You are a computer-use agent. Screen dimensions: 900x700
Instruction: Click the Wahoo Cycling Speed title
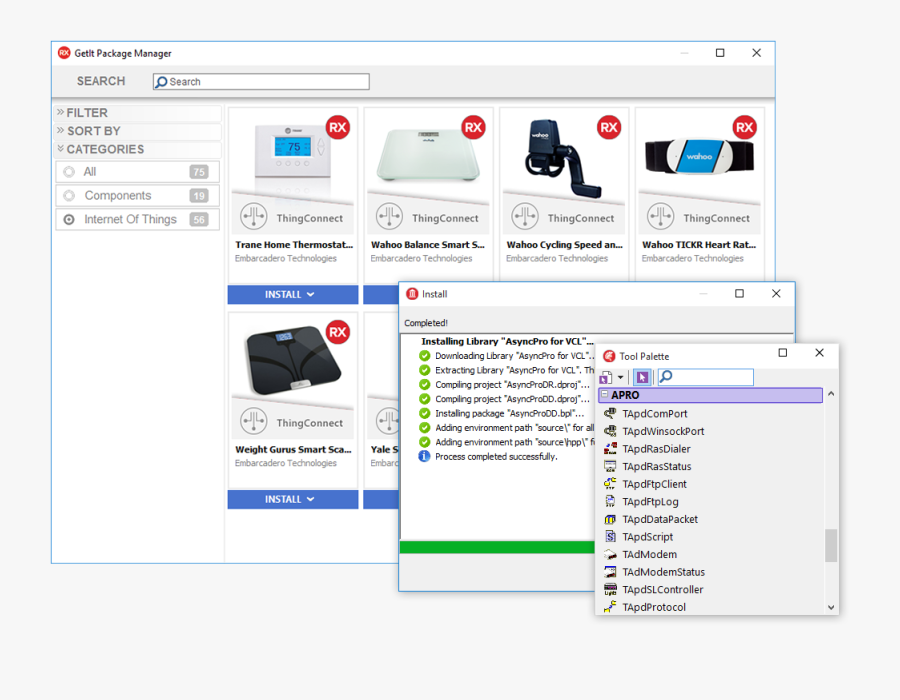coord(564,244)
